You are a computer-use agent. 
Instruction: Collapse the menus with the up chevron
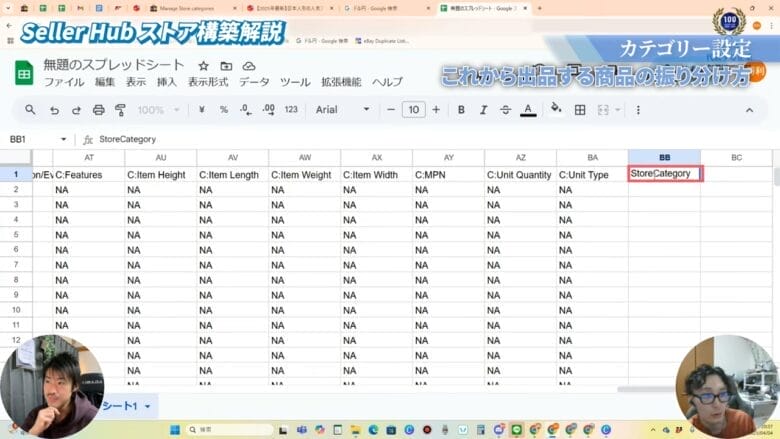point(749,110)
